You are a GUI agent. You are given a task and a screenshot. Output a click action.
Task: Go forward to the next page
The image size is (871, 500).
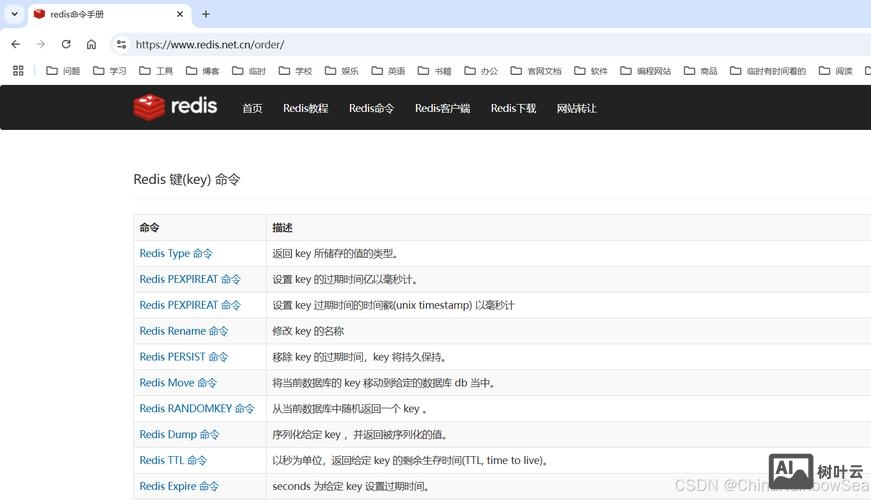tap(41, 44)
